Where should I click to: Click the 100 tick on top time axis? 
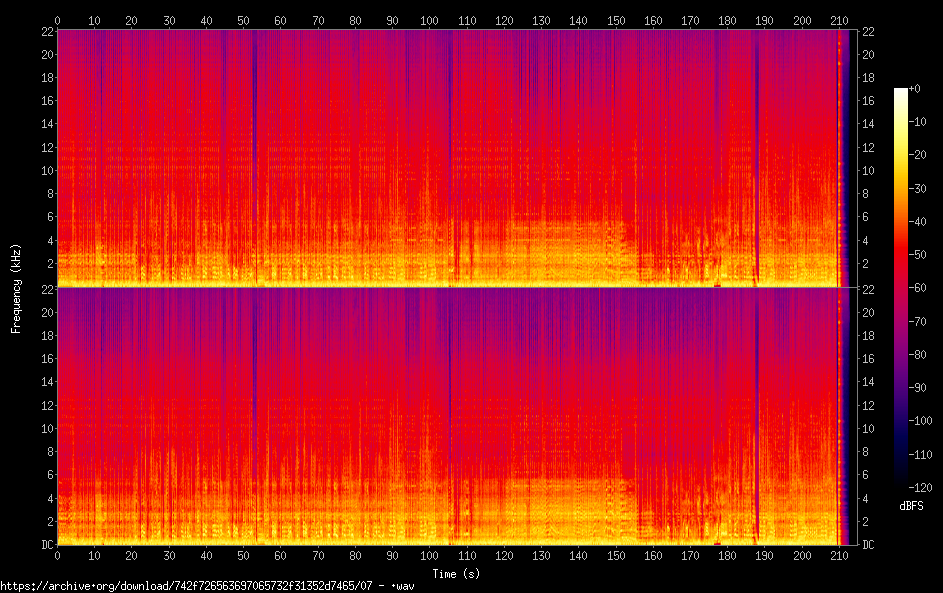[x=429, y=20]
